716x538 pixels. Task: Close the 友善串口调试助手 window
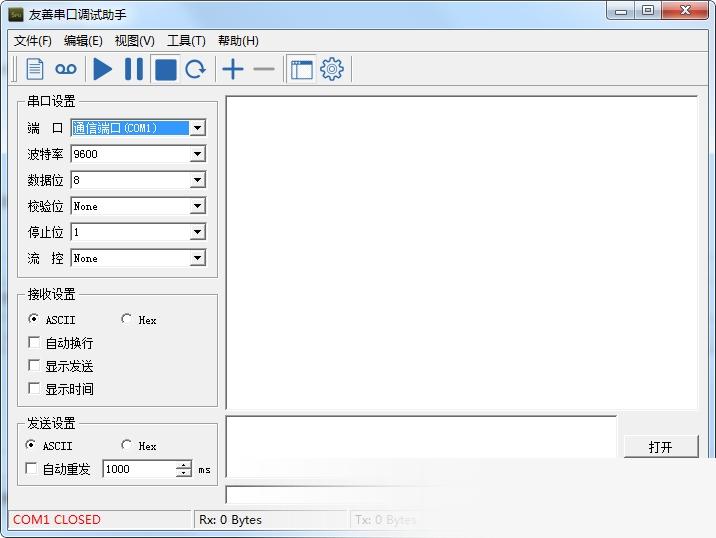[x=685, y=11]
